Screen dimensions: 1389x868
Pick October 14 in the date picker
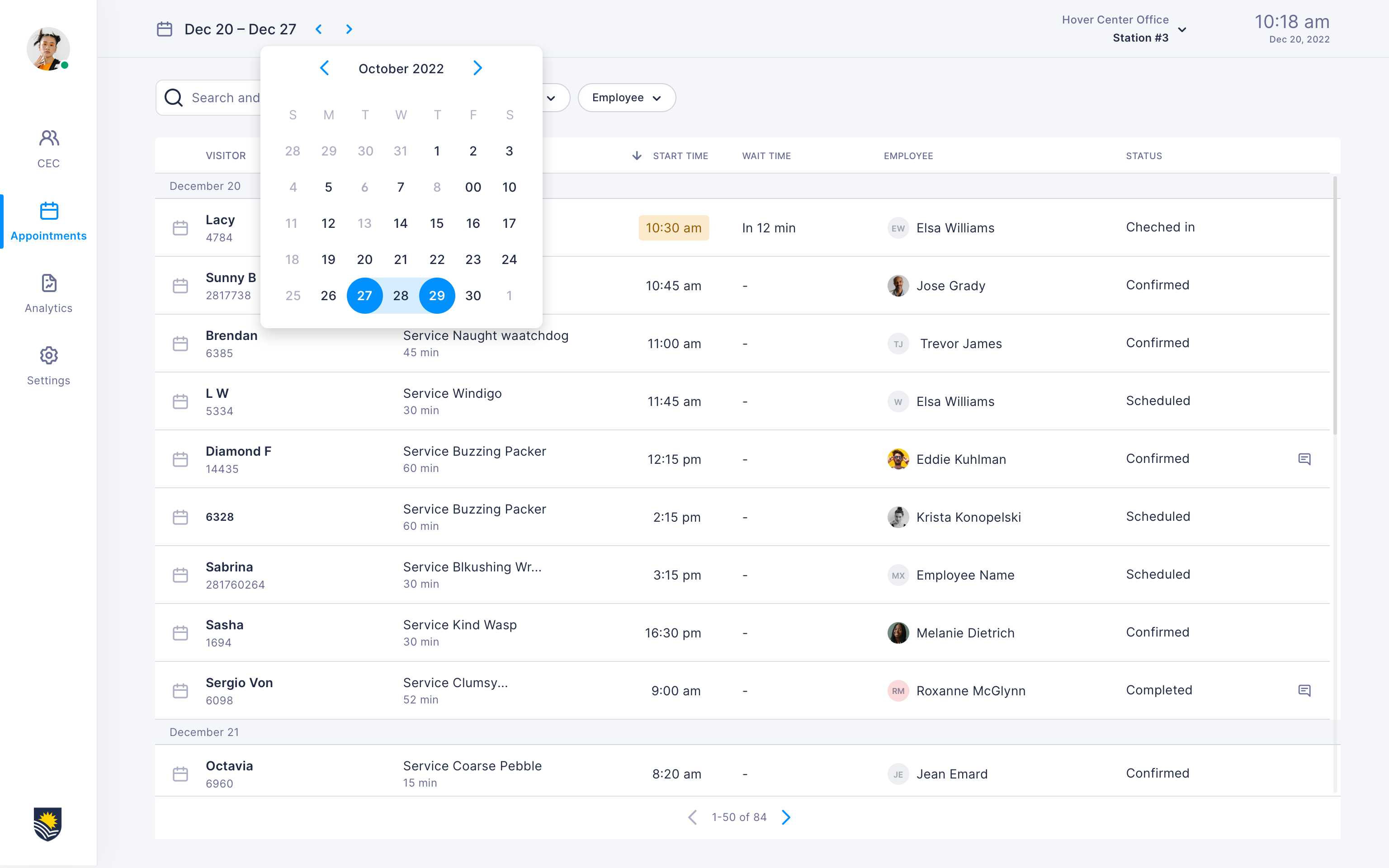point(401,223)
